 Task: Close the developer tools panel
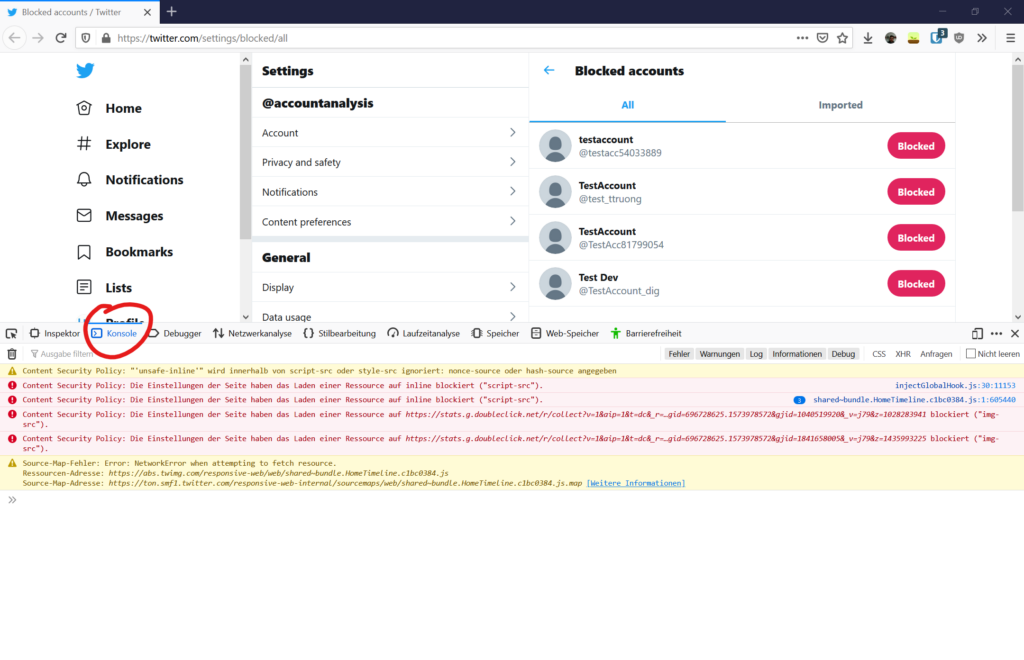[1015, 334]
